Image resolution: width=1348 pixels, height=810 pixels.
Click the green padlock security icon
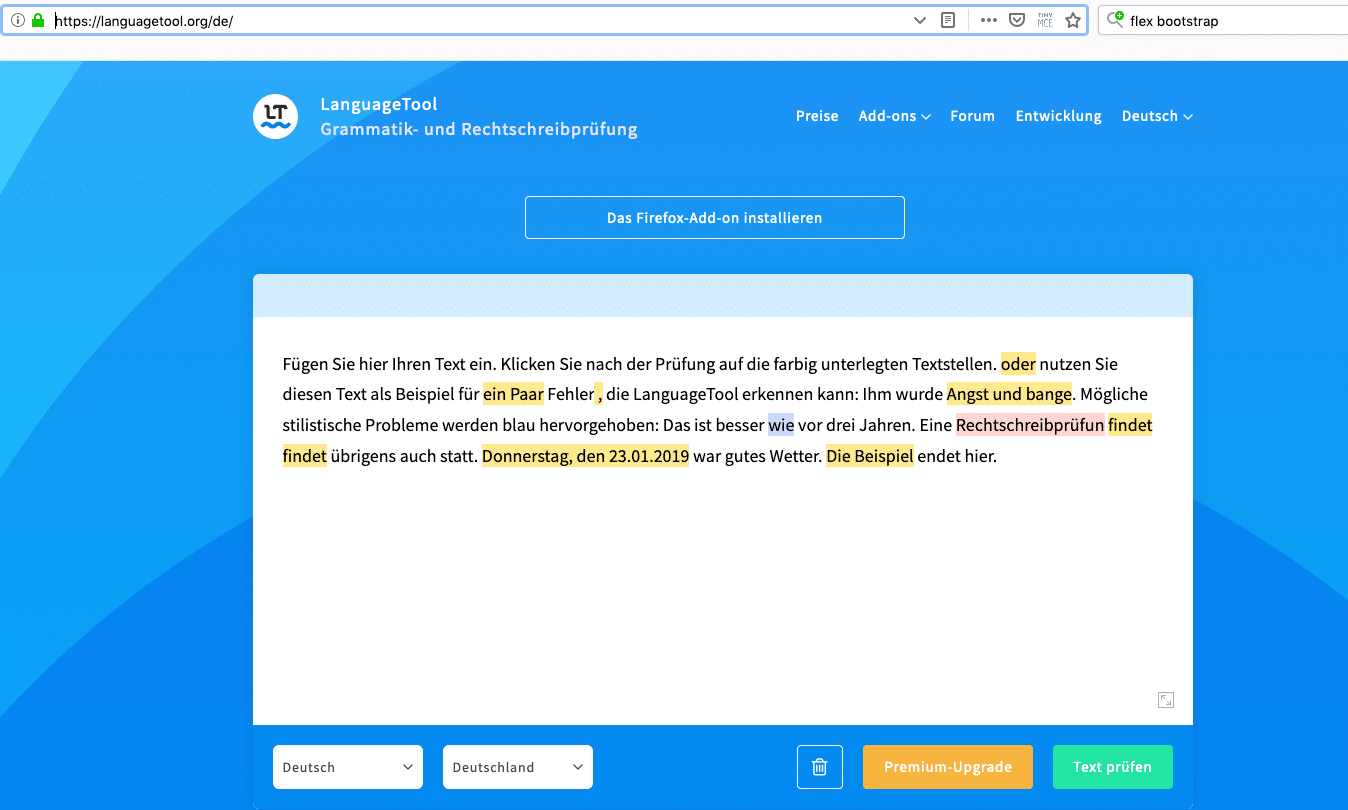(38, 20)
